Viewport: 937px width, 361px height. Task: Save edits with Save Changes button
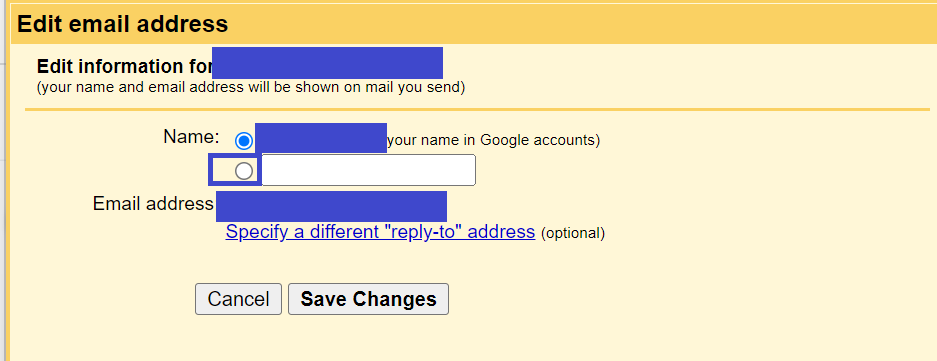(x=368, y=299)
